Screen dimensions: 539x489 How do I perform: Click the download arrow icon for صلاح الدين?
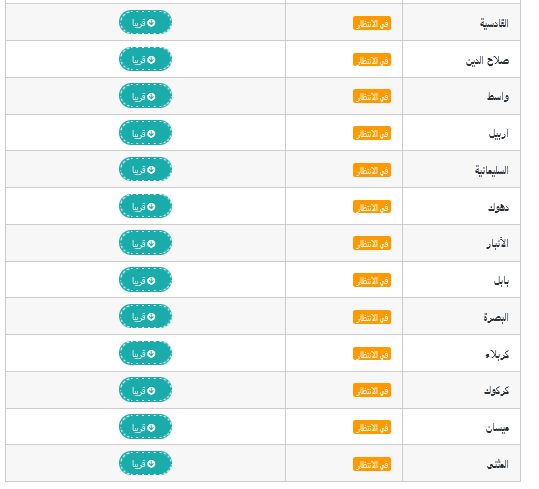(151, 59)
